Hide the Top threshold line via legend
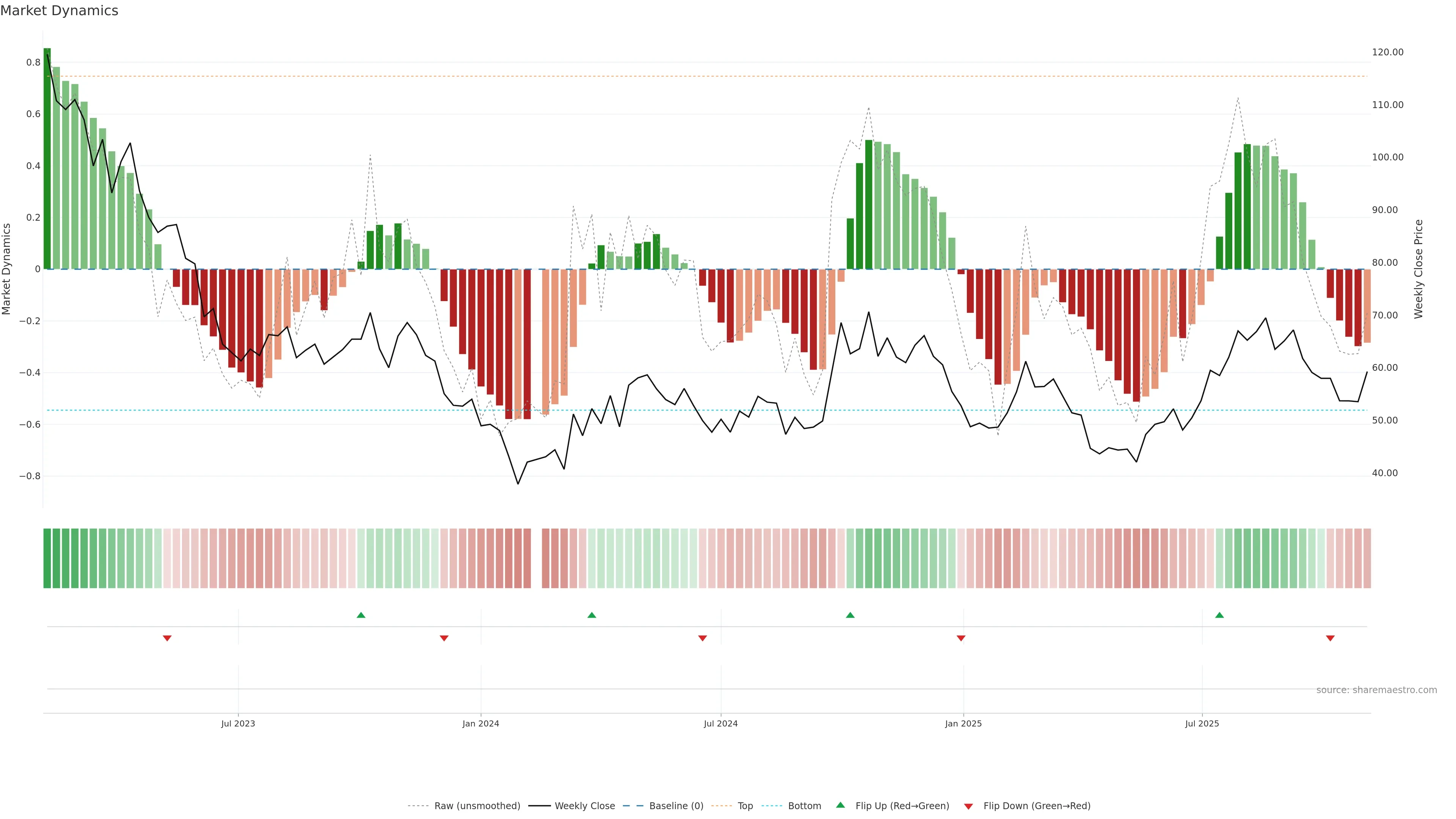The image size is (1456, 819). point(745,806)
